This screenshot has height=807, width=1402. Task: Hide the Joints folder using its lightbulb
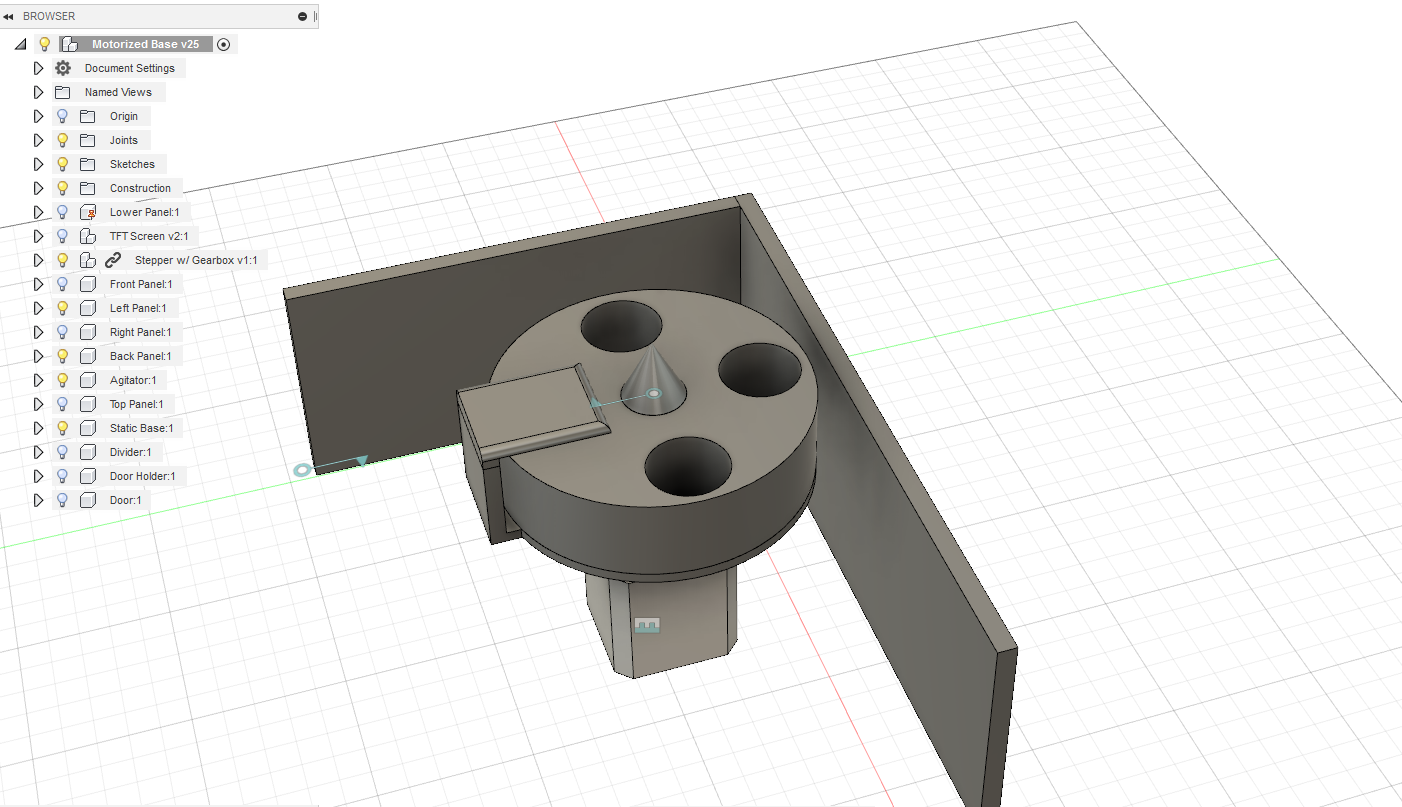coord(62,140)
